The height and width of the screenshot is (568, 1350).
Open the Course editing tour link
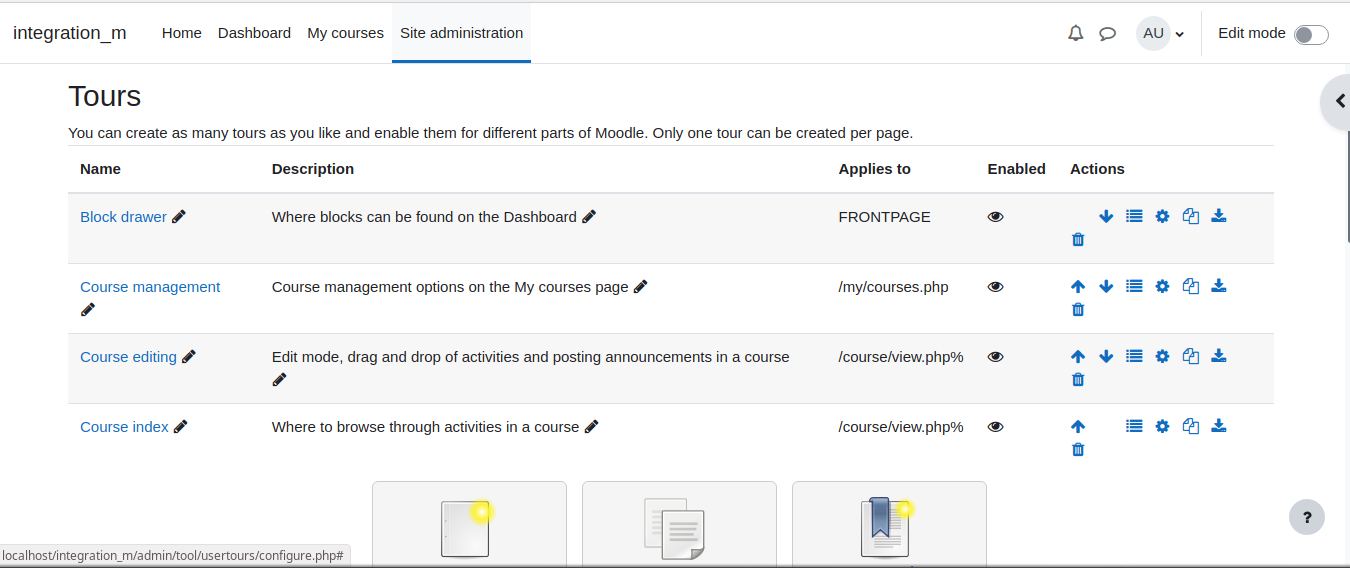pyautogui.click(x=128, y=356)
